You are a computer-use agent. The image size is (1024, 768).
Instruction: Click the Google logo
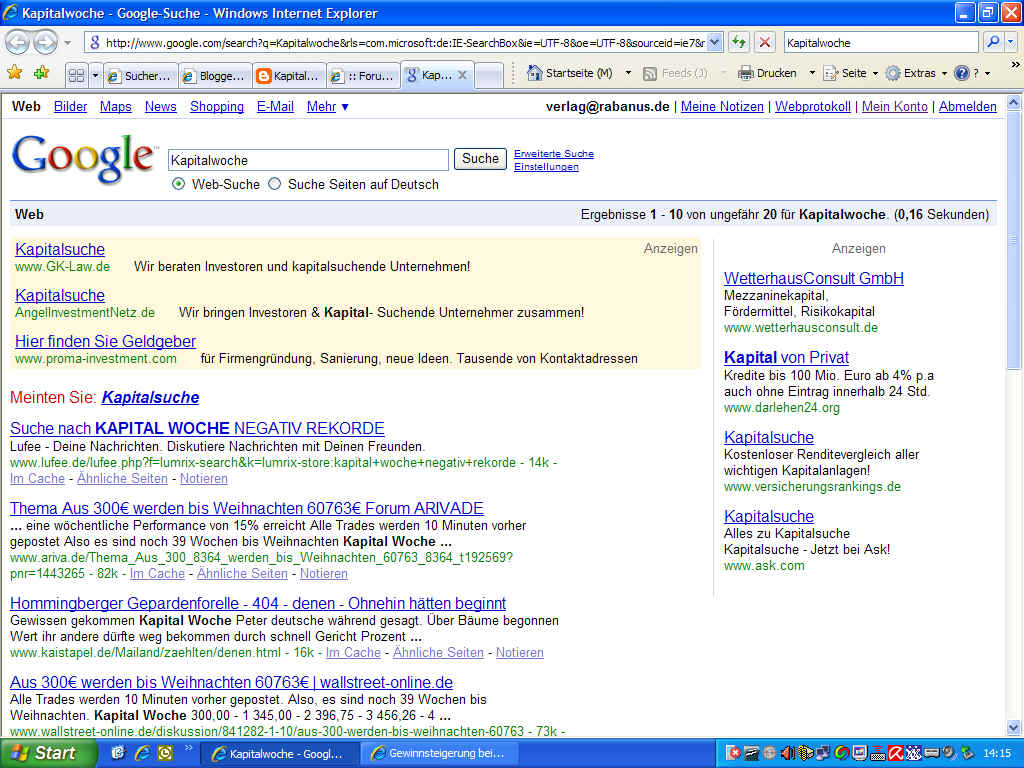83,159
